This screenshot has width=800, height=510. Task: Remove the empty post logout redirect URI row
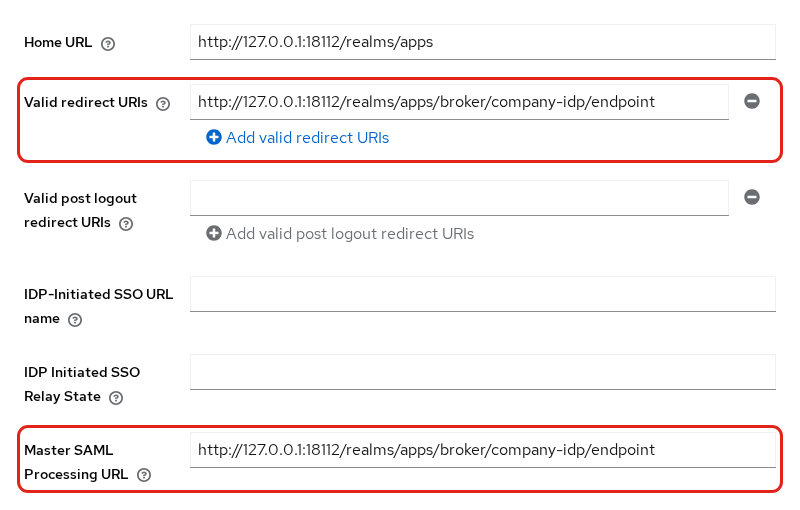752,197
